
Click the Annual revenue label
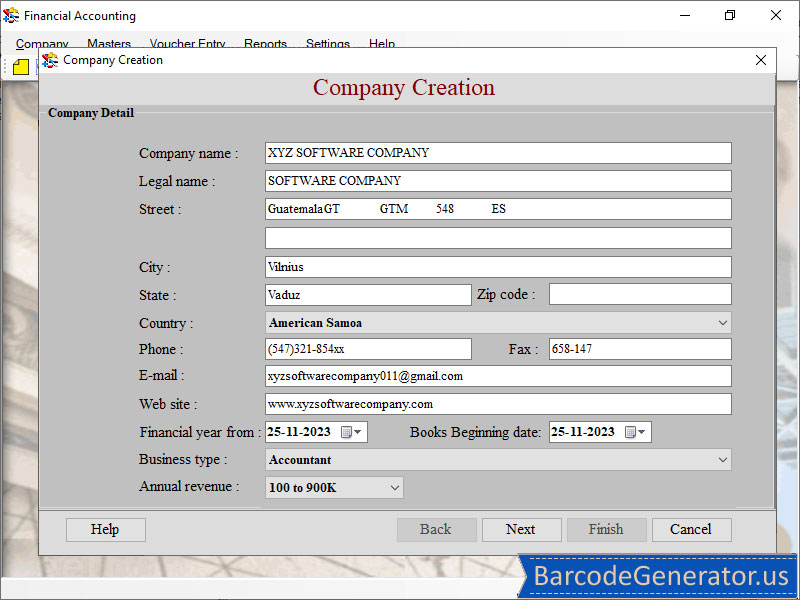click(189, 486)
